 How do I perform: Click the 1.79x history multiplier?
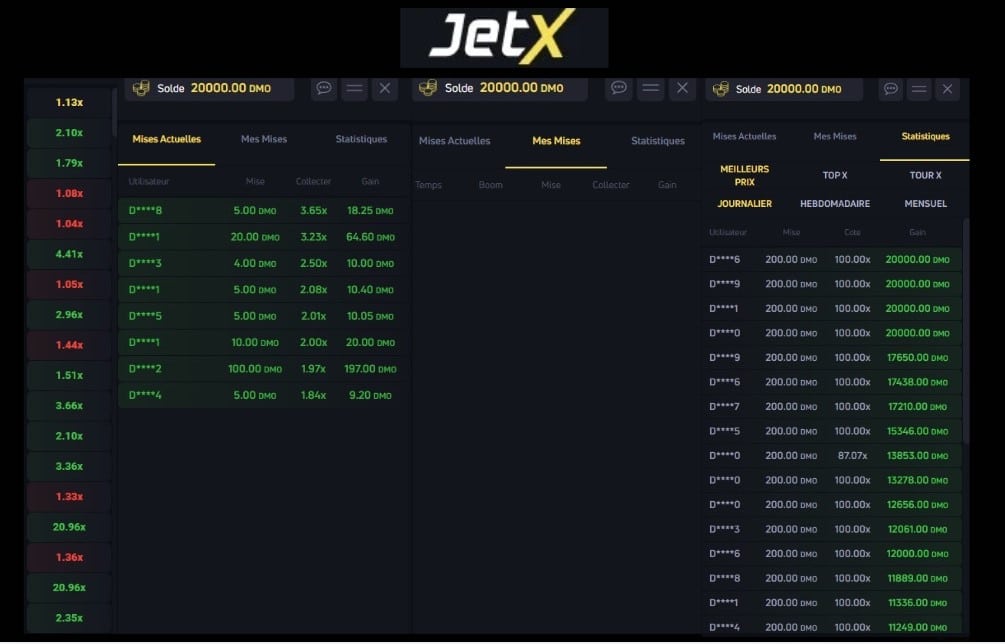coord(69,163)
